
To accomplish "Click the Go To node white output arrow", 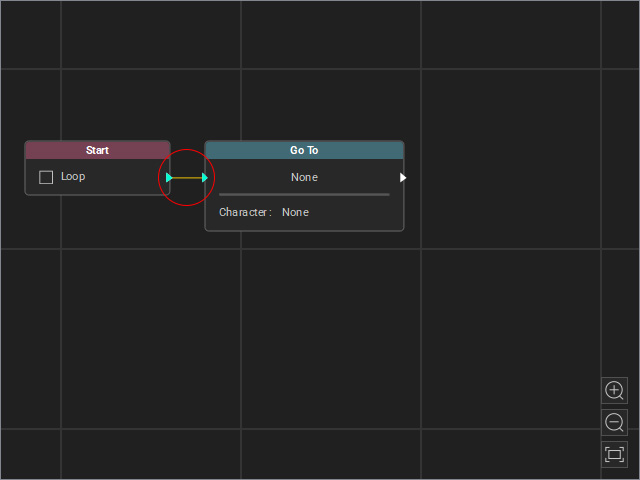I will [x=403, y=178].
